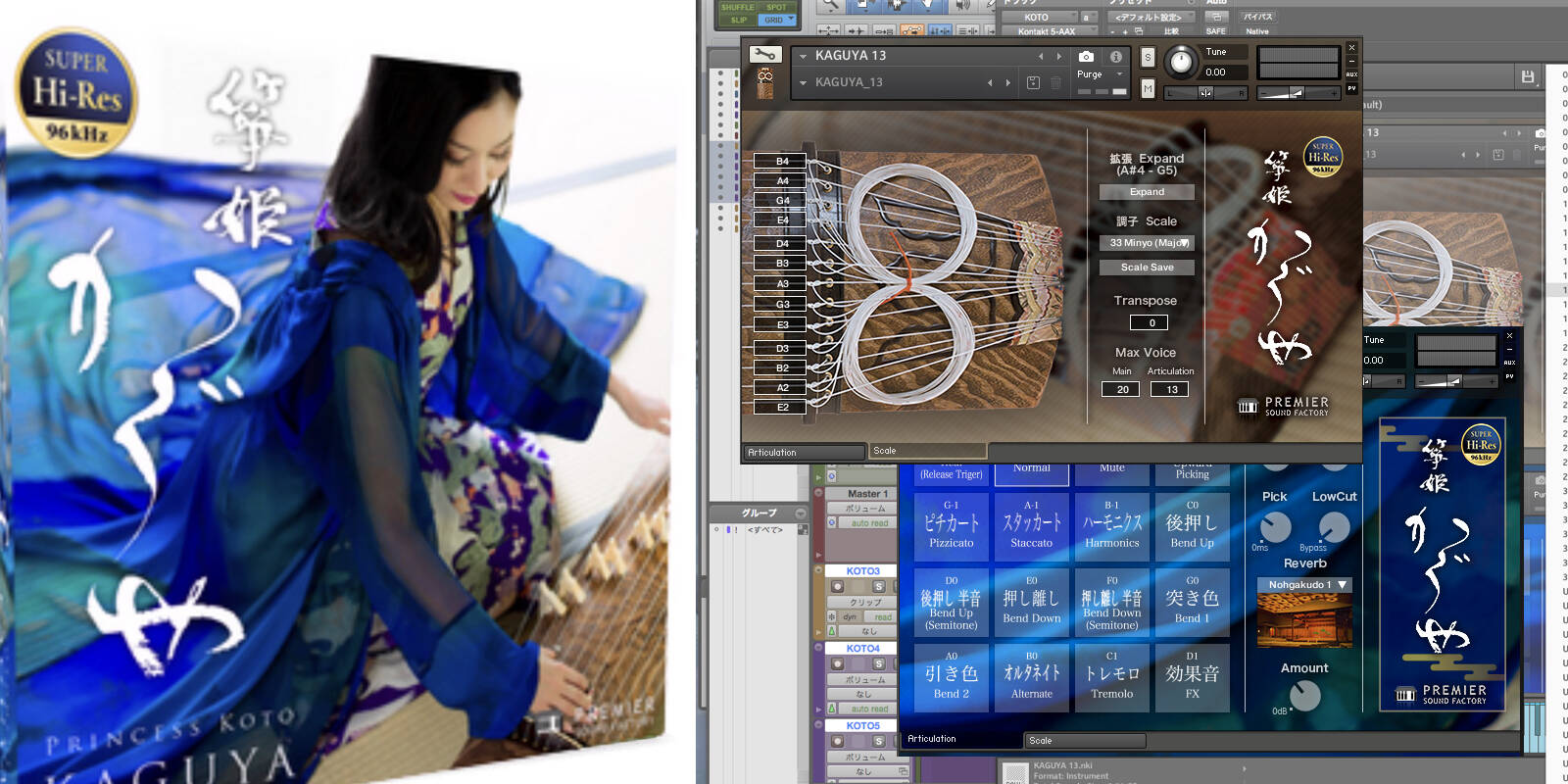The image size is (1568, 784).
Task: Click the camera snapshot icon
Action: click(1086, 57)
